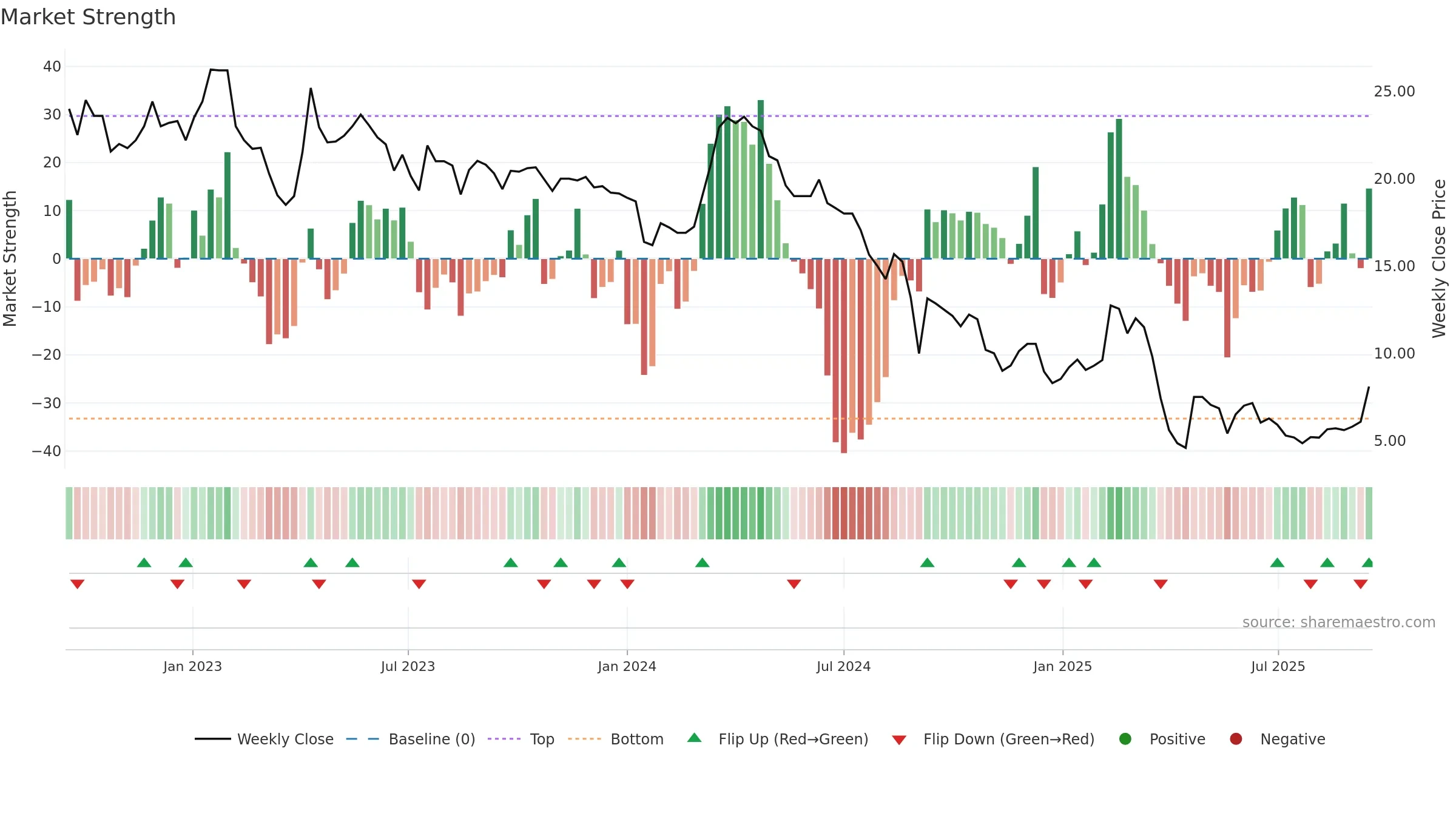Click the 25.00 price axis label
Screen dimensions: 1456x819
tap(1394, 92)
